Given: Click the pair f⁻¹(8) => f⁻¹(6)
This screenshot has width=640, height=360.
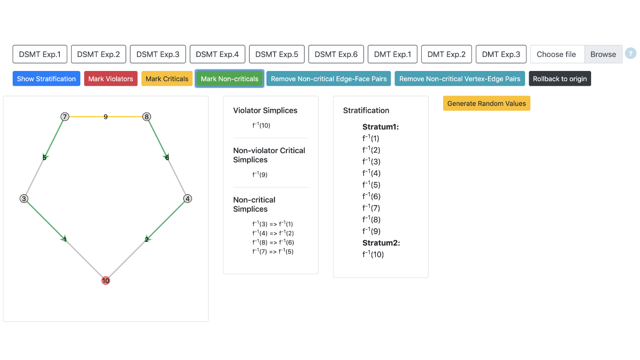Looking at the screenshot, I should coord(273,242).
